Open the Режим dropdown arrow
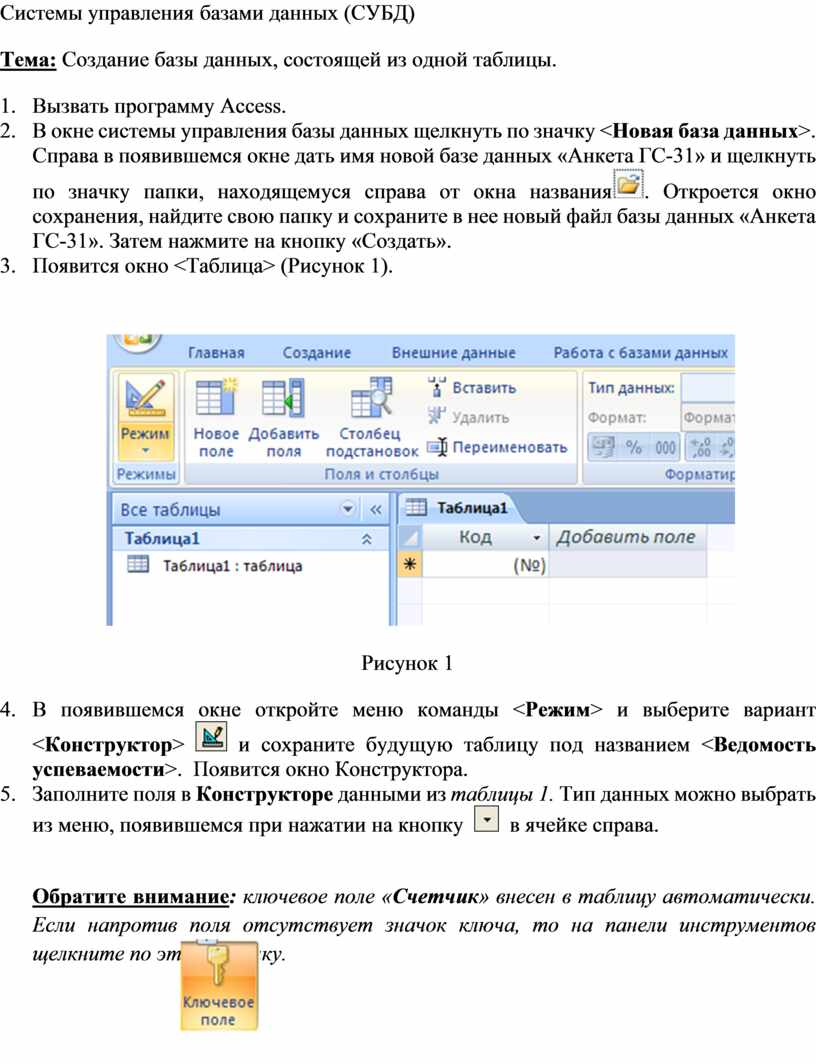 coord(145,451)
